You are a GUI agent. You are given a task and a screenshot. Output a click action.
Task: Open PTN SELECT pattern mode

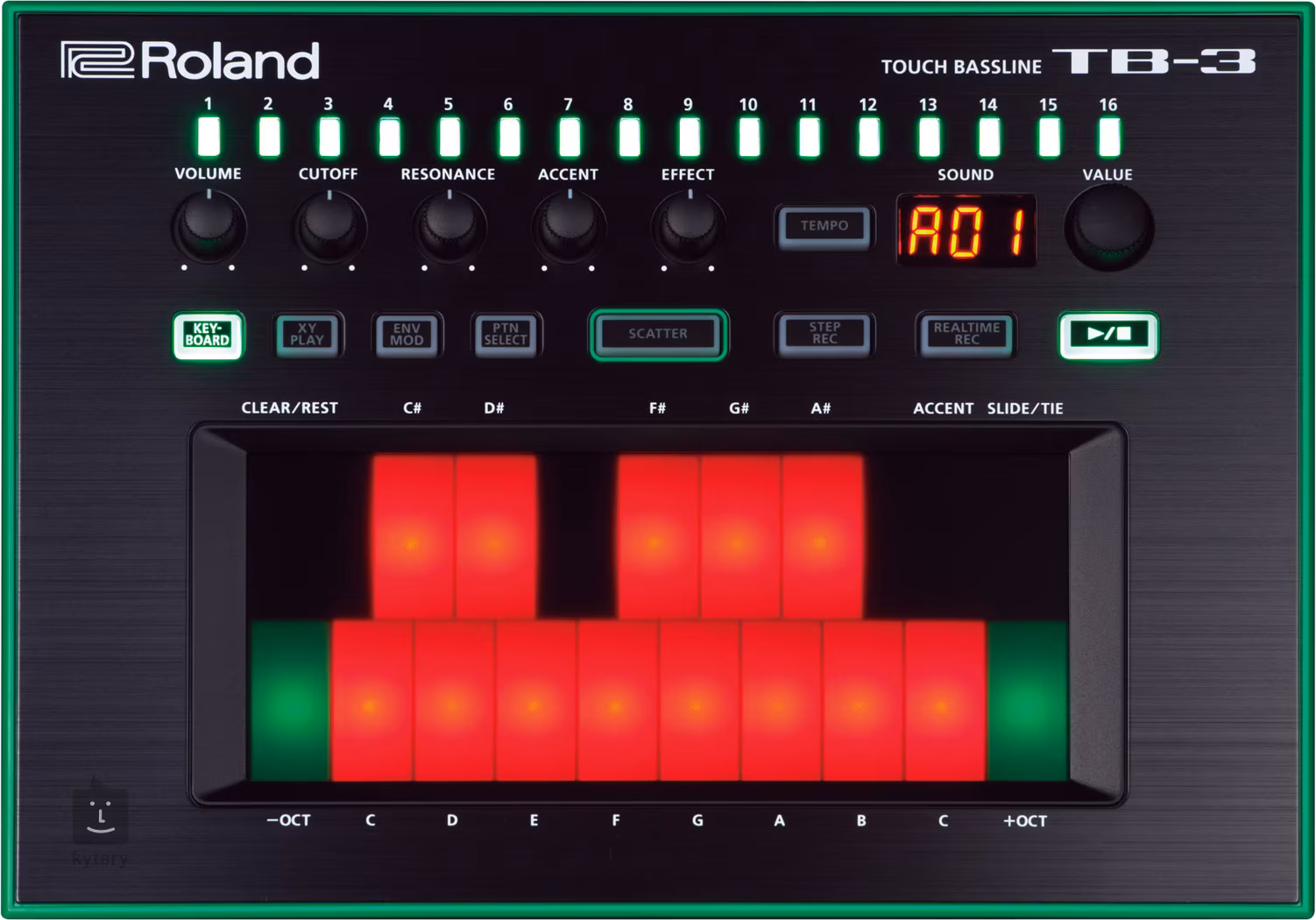(x=506, y=335)
